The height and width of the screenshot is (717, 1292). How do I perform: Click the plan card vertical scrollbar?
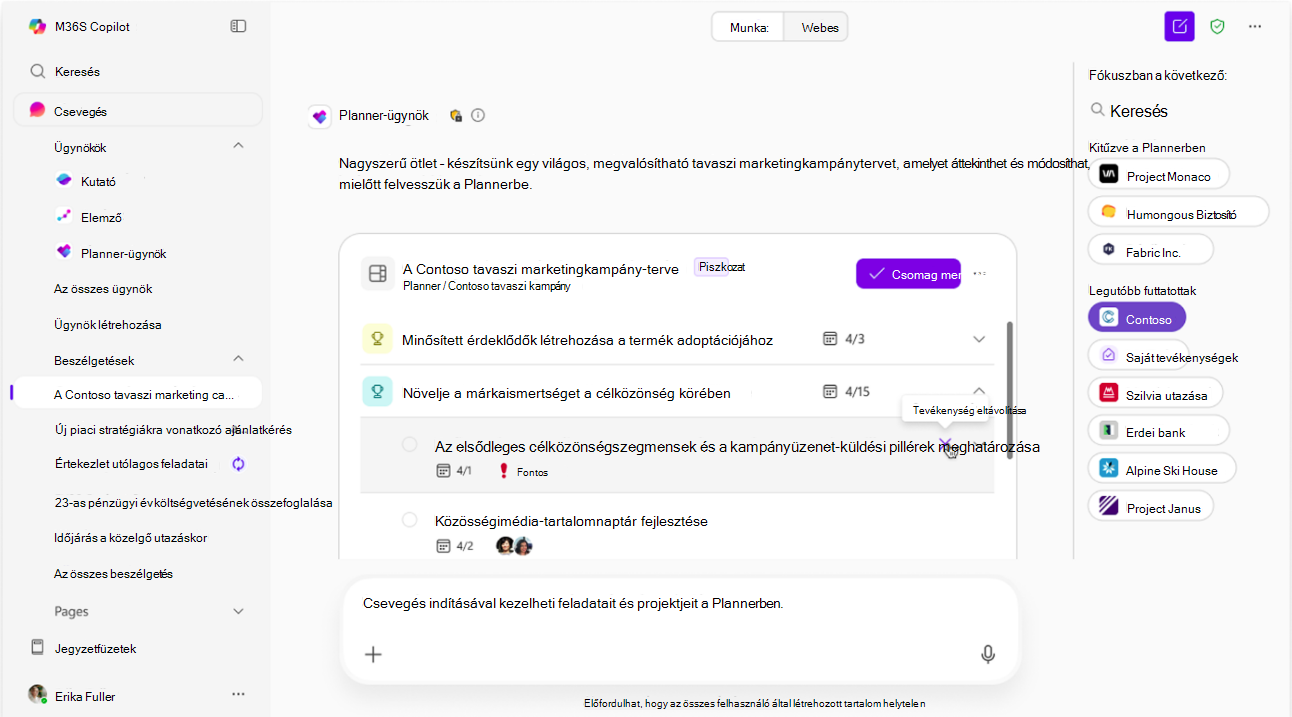pyautogui.click(x=1009, y=390)
